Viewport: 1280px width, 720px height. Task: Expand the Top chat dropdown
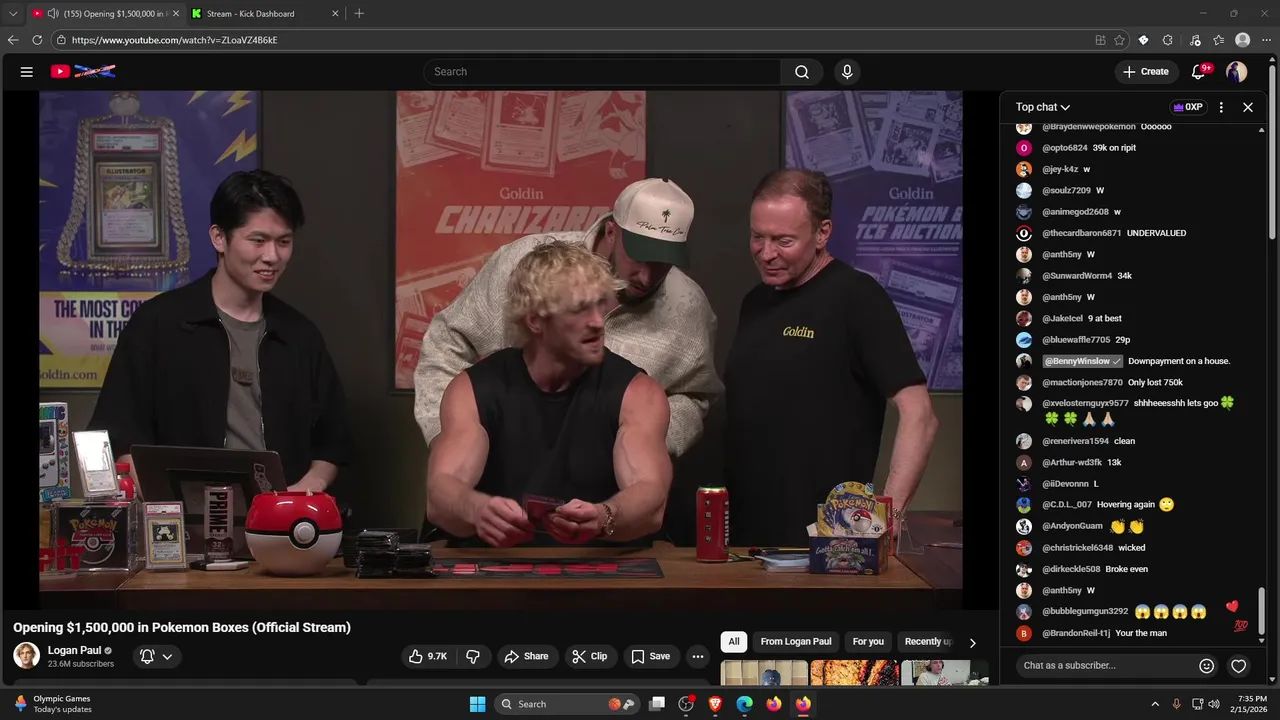pyautogui.click(x=1043, y=107)
